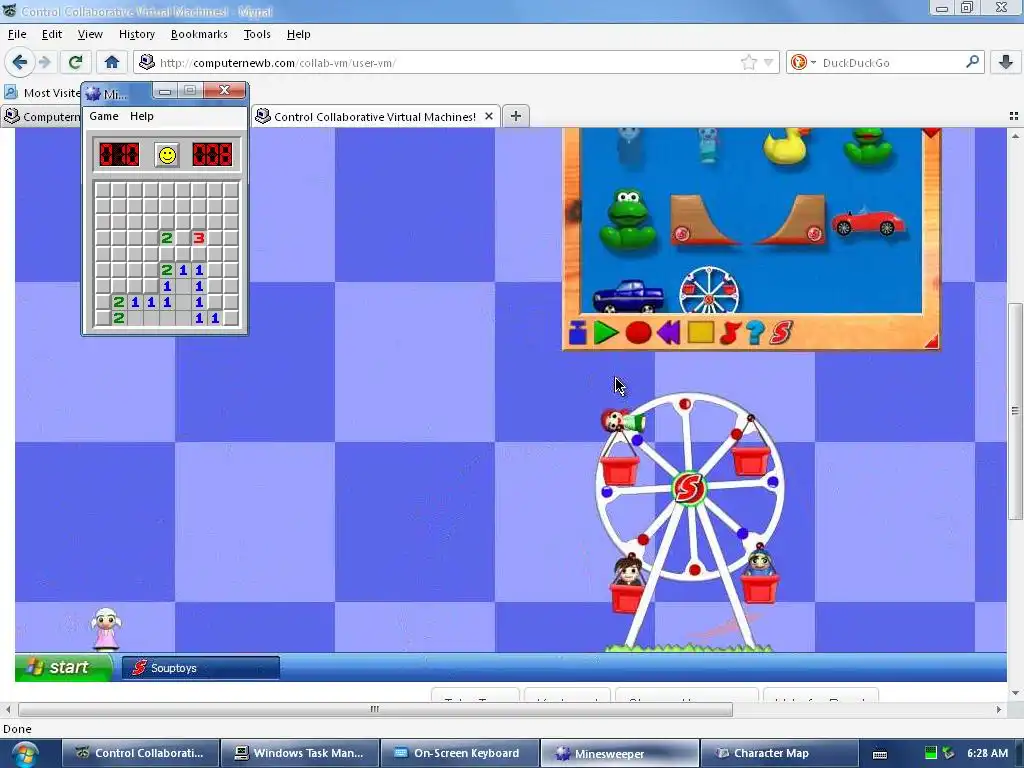Click the green Task Manager tray icon
The width and height of the screenshot is (1024, 768).
click(x=931, y=753)
